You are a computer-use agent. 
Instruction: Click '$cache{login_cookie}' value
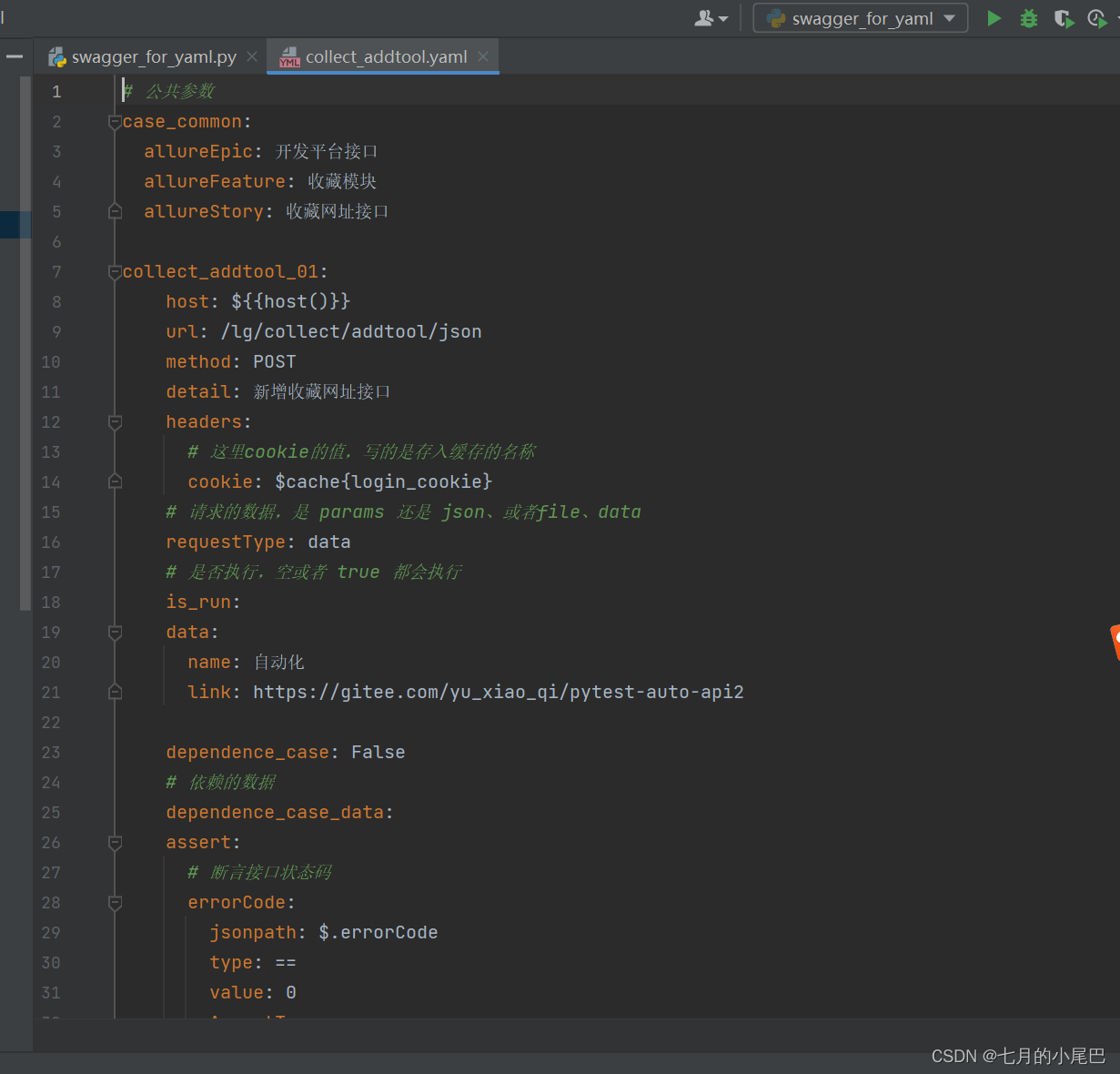(384, 482)
